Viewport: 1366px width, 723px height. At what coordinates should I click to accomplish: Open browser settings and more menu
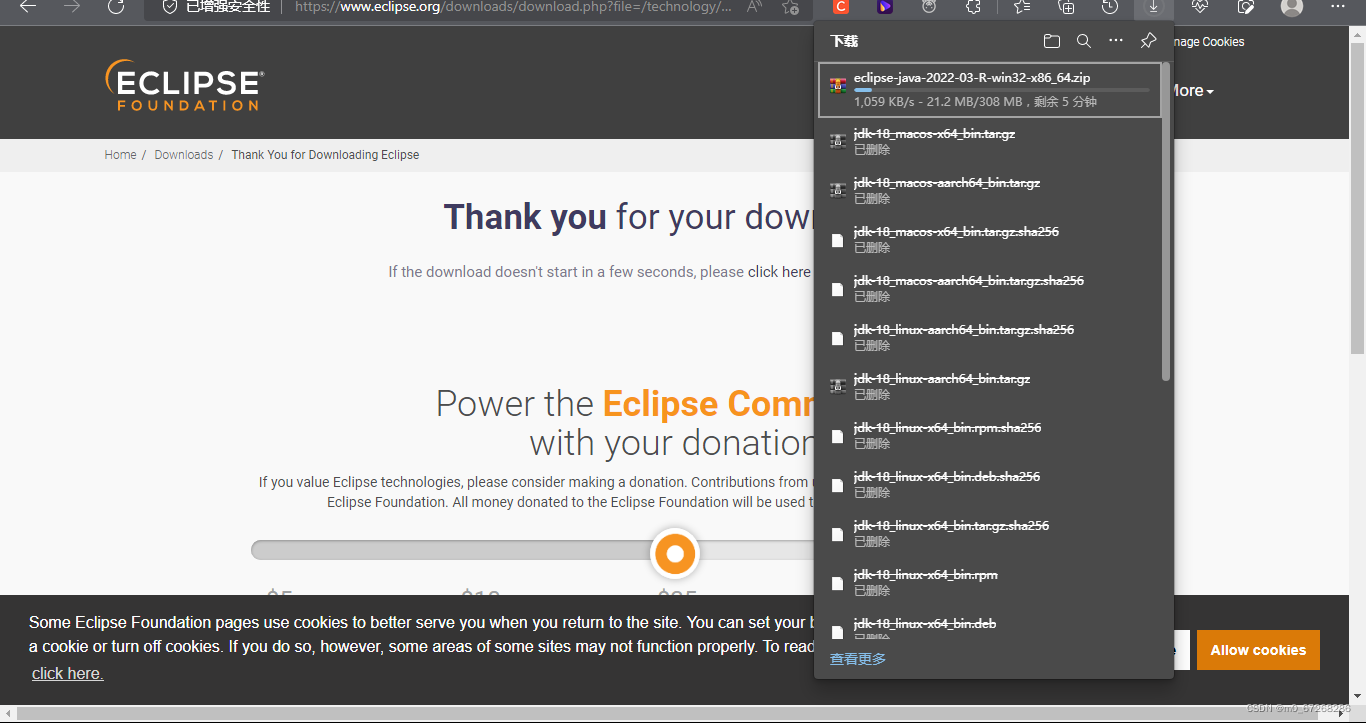pos(1339,6)
